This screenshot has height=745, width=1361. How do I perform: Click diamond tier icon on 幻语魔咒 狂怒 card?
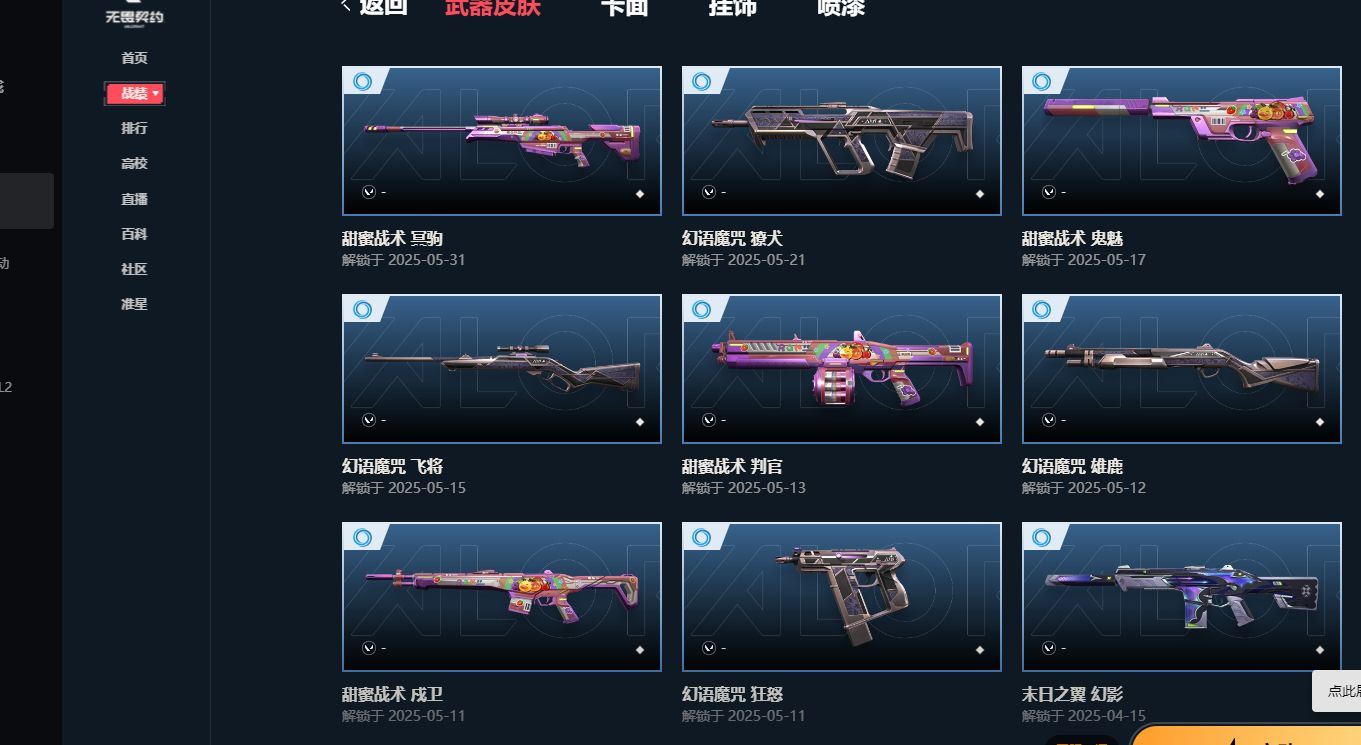[980, 650]
